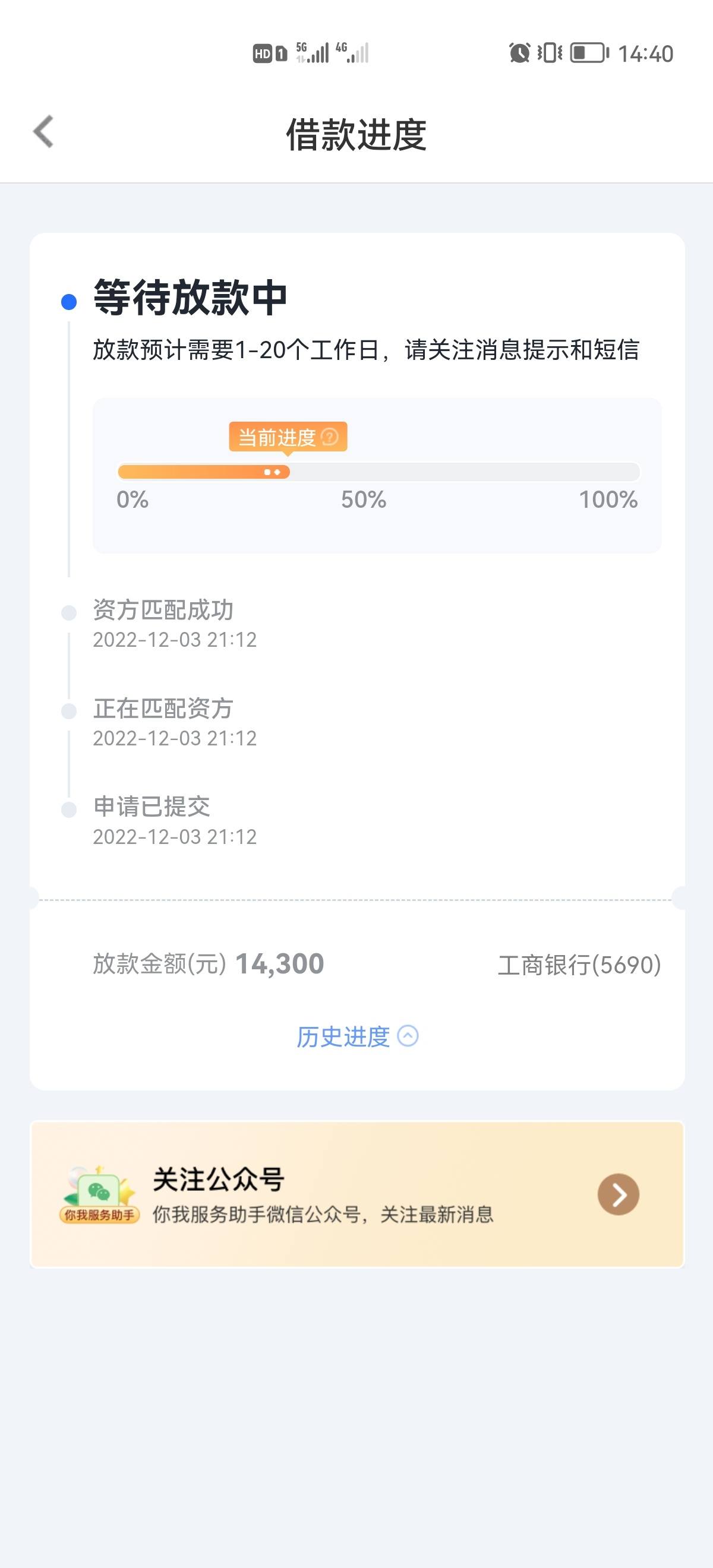Tap the HD call indicator icon
Image resolution: width=713 pixels, height=1568 pixels.
click(x=263, y=53)
